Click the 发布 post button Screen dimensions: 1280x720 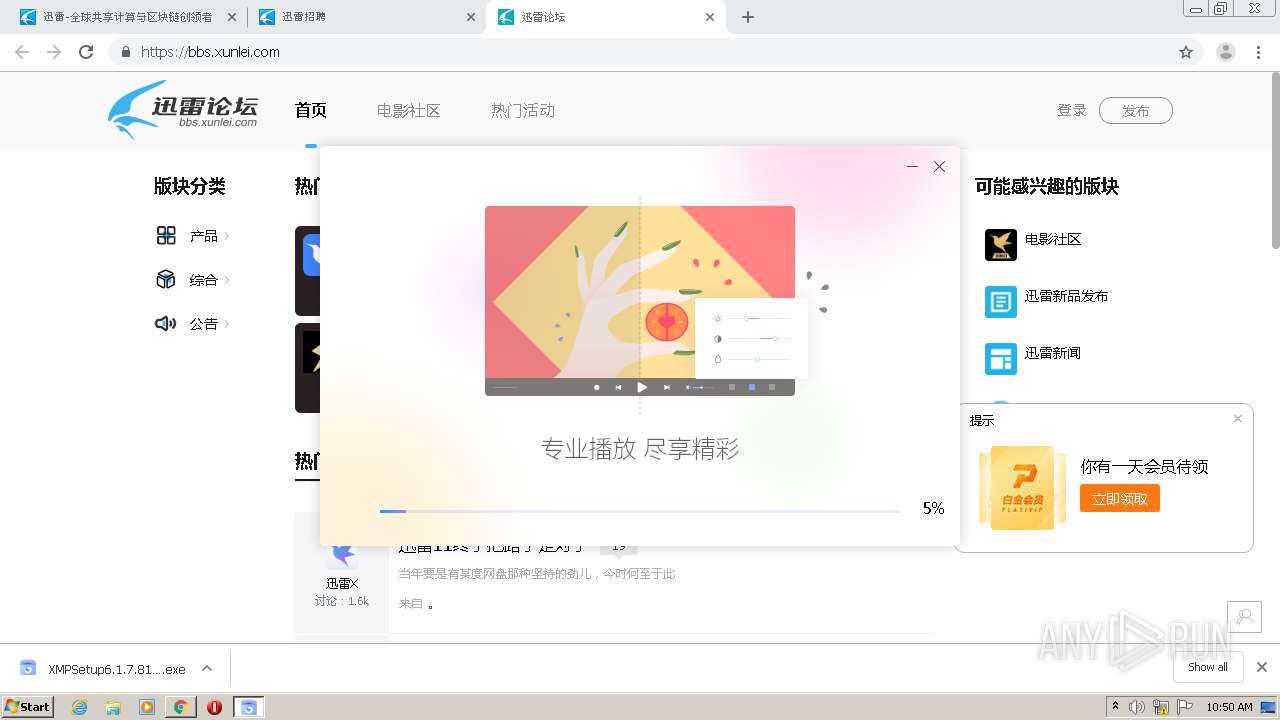(x=1136, y=111)
